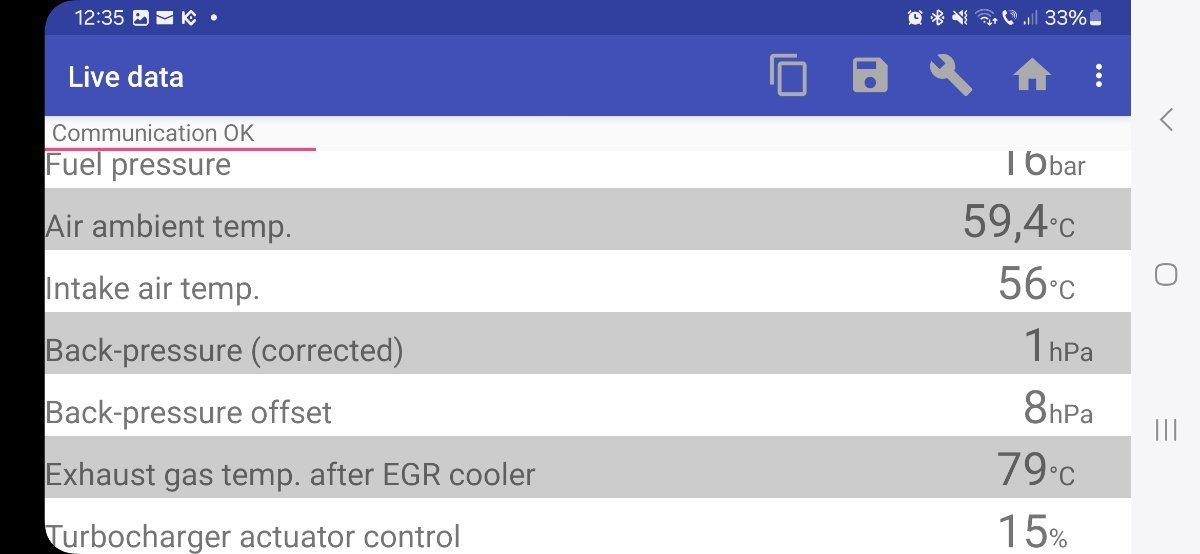
Task: Tap the Live data title
Action: tap(125, 77)
